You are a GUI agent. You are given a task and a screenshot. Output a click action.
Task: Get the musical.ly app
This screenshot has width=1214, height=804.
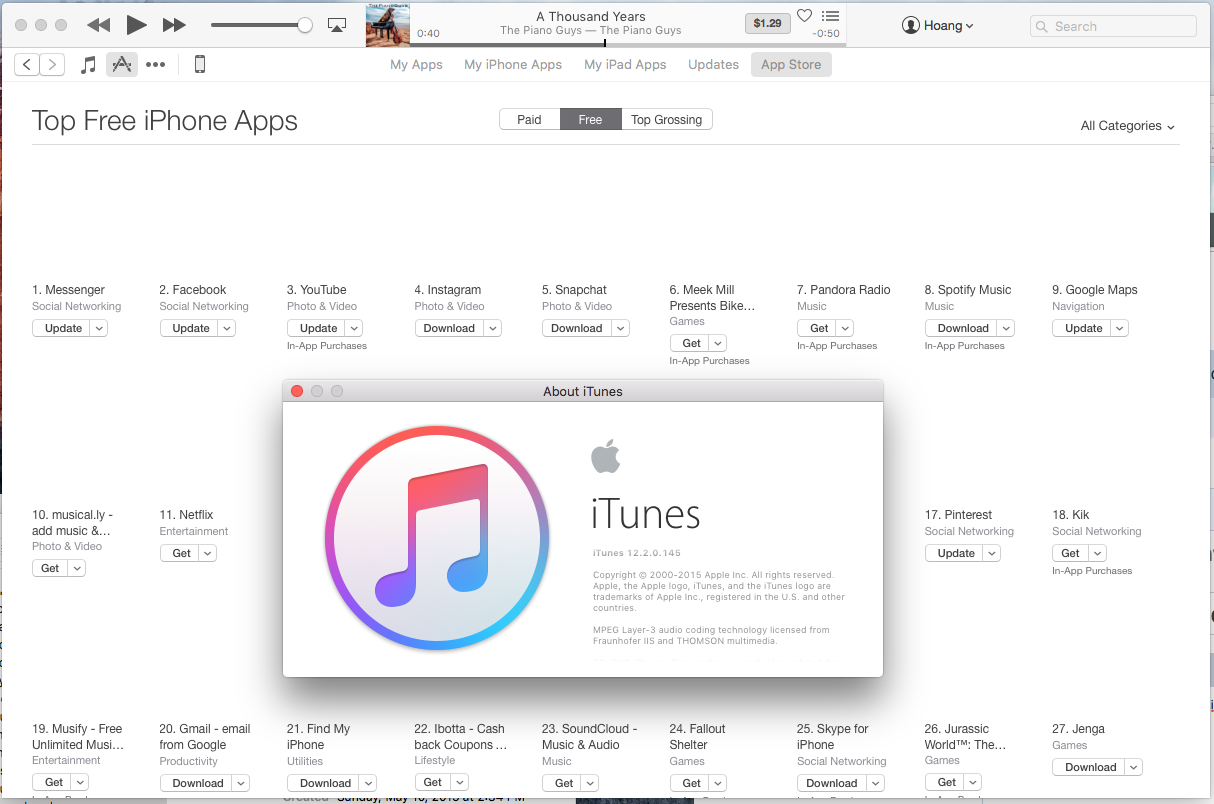click(x=50, y=568)
